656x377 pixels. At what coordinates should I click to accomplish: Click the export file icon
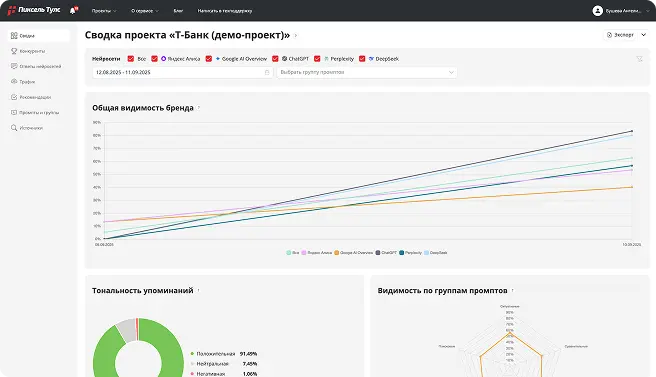609,35
